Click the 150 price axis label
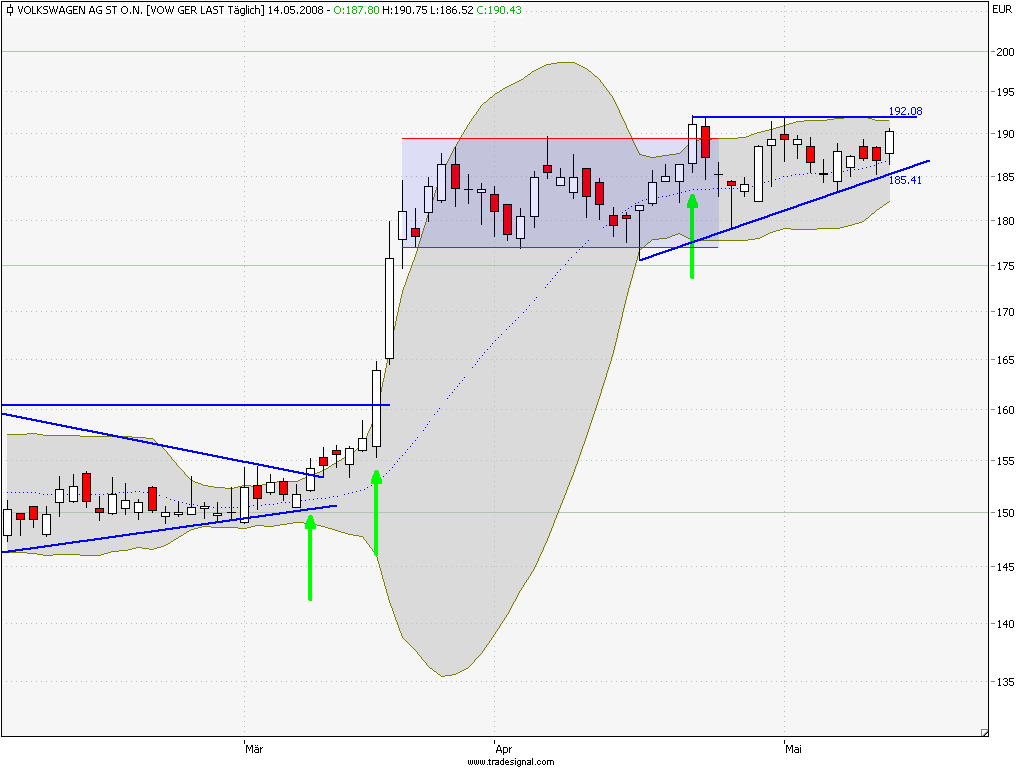Image resolution: width=1024 pixels, height=768 pixels. (x=1005, y=513)
